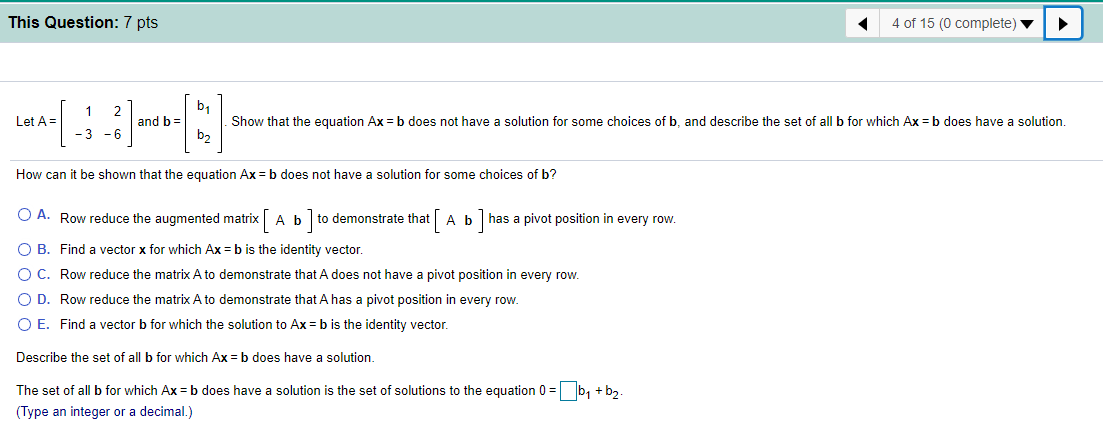Click the second bracketed [A b] in option A
1103x435 pixels.
tap(459, 219)
